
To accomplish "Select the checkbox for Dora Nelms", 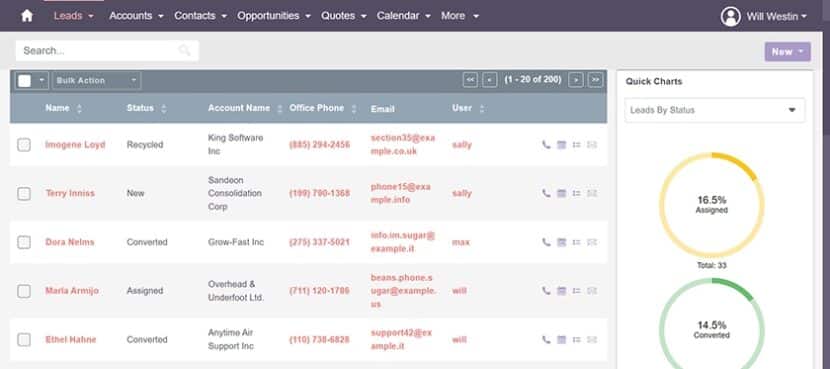I will [x=24, y=242].
